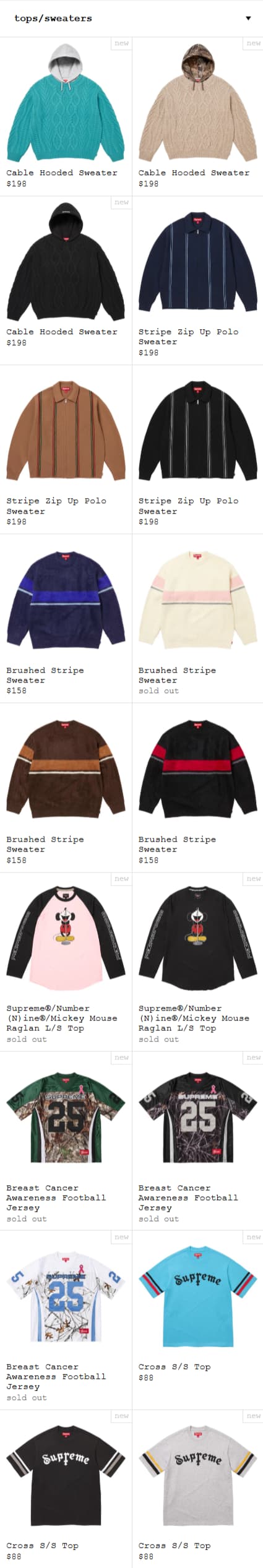The image size is (263, 1568).
Task: Open the white and blue camo Football Jersey
Action: (x=66, y=1297)
